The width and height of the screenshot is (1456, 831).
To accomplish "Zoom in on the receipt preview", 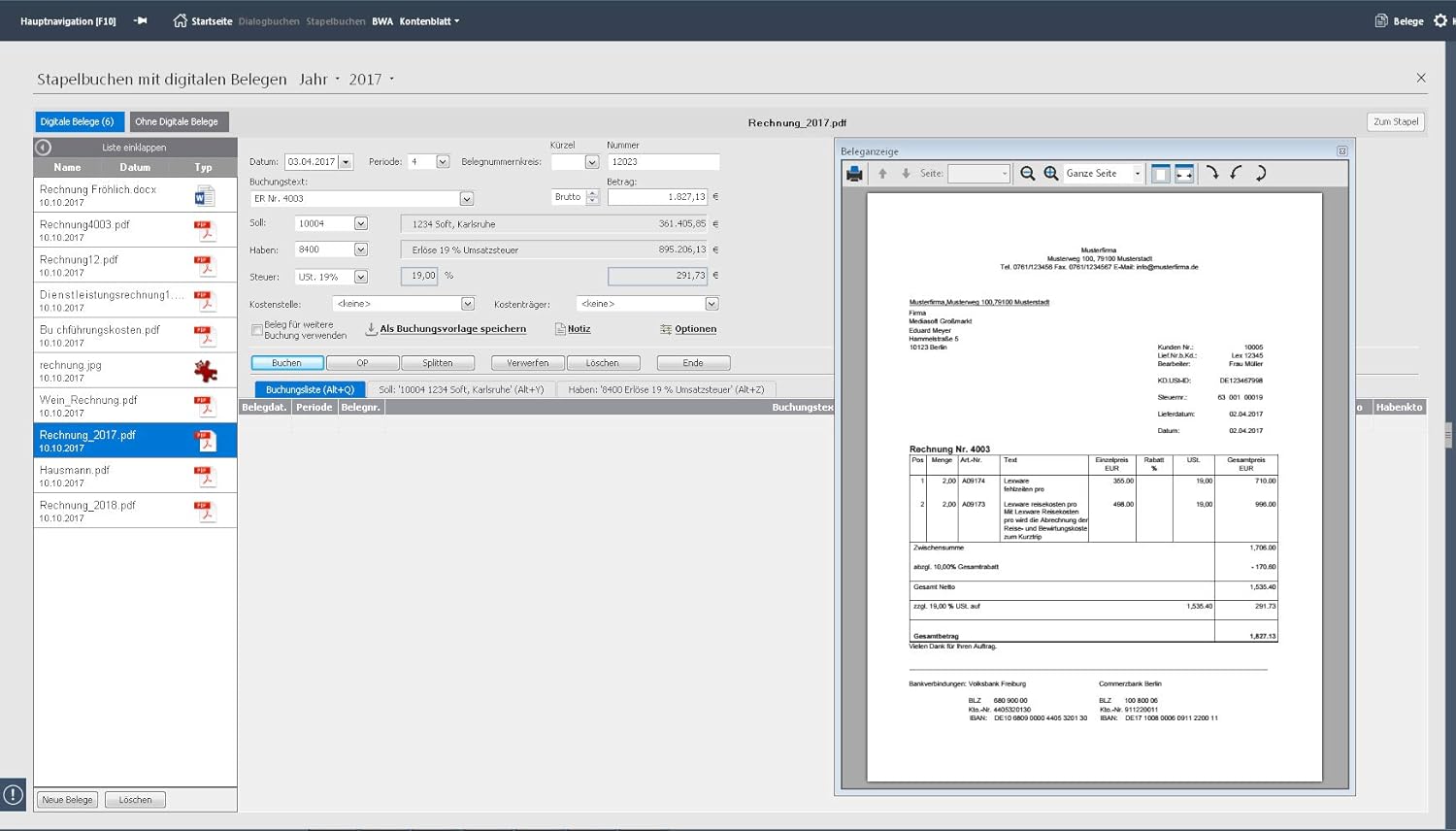I will point(1051,174).
